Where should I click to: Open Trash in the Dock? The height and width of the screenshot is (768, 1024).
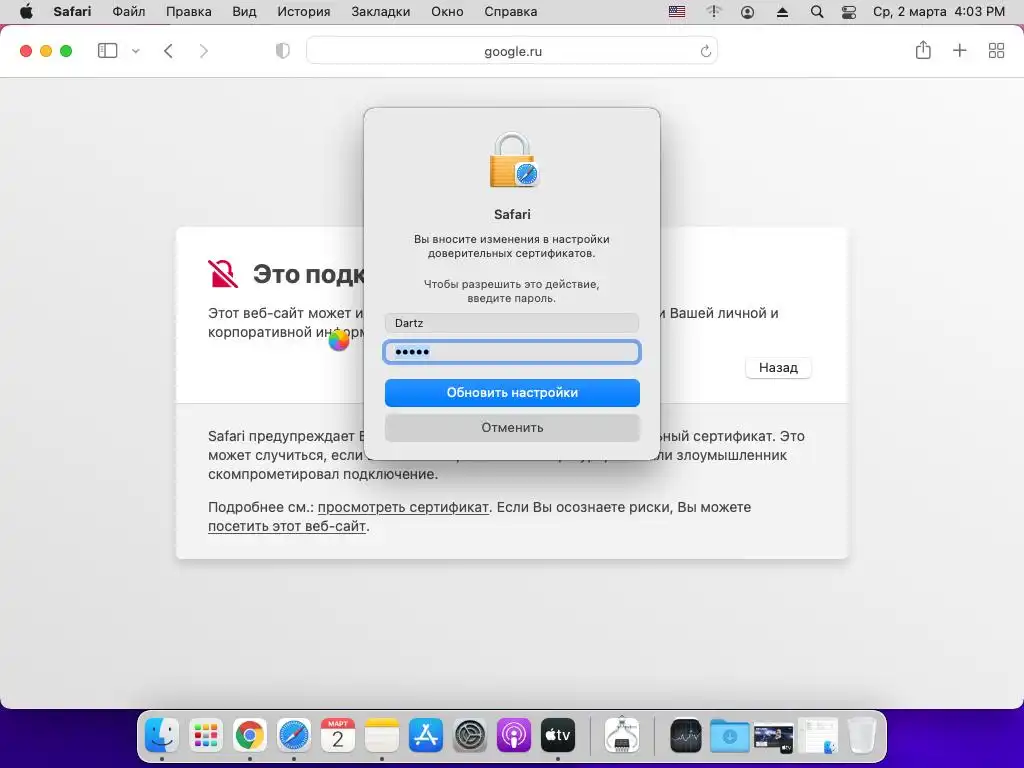[x=861, y=735]
